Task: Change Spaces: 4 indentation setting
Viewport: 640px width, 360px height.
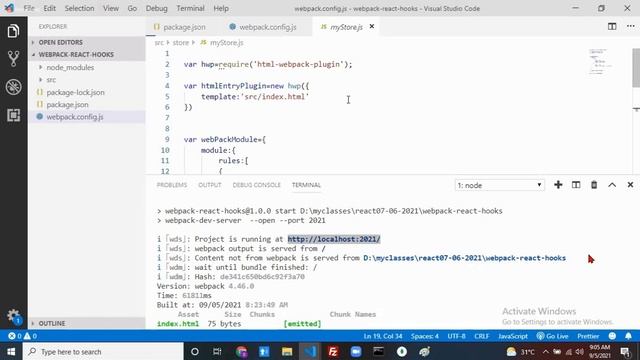Action: (425, 336)
